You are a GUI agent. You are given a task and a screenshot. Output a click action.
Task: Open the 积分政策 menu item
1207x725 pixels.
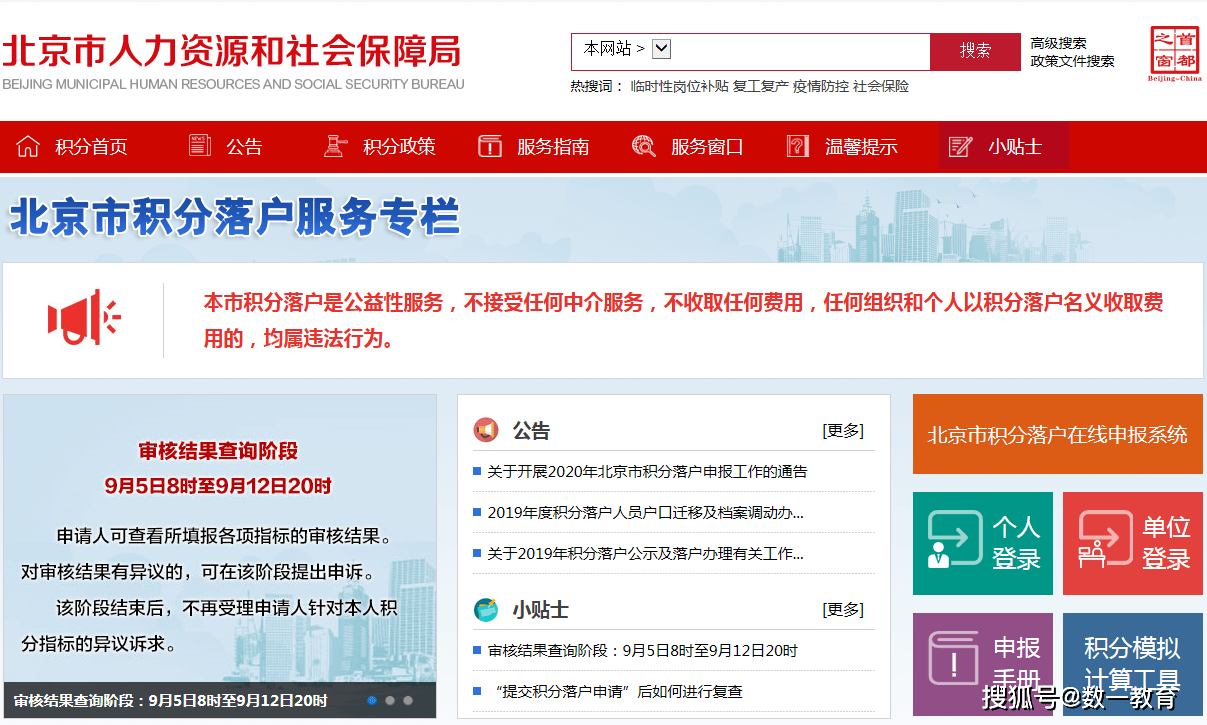(x=399, y=147)
